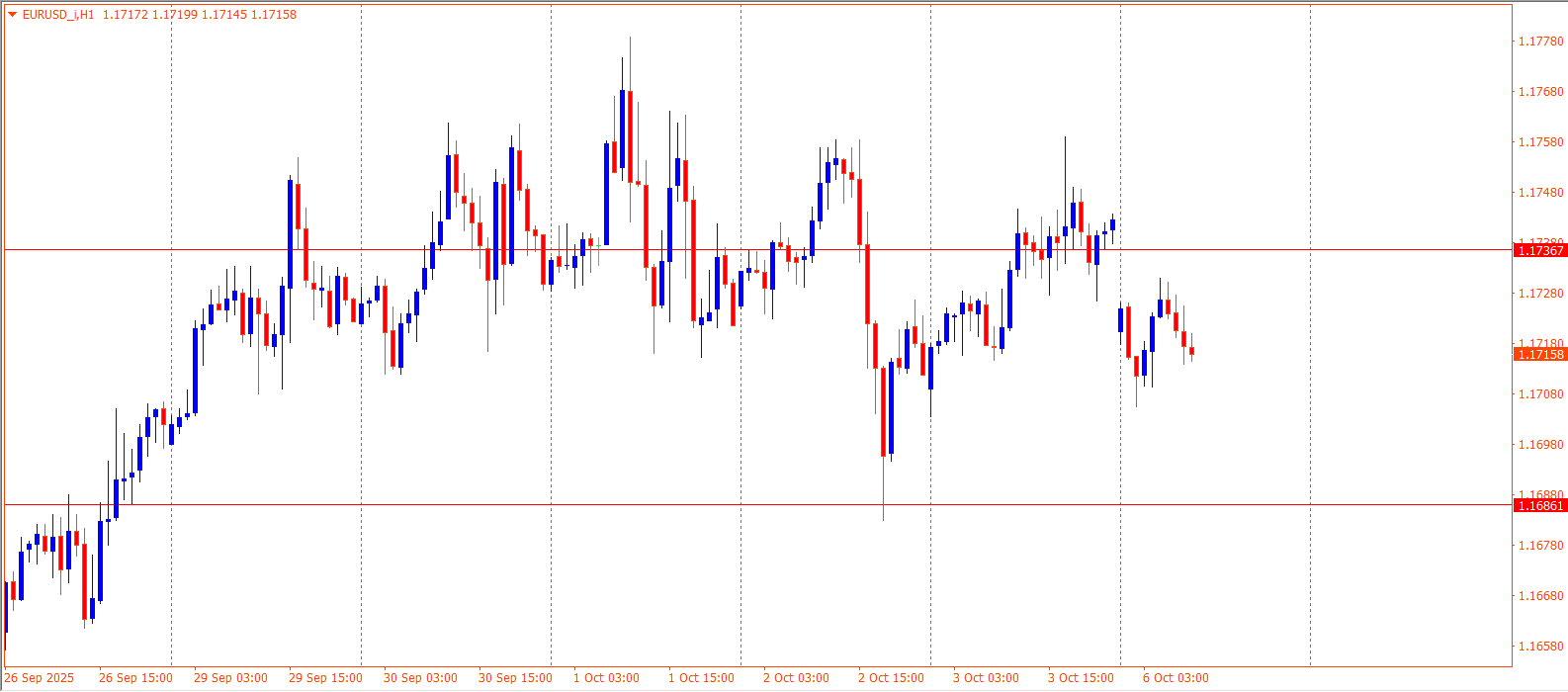Click the red triangle beside EURUSD_i,H1
This screenshot has height=692, width=1568.
[x=13, y=15]
